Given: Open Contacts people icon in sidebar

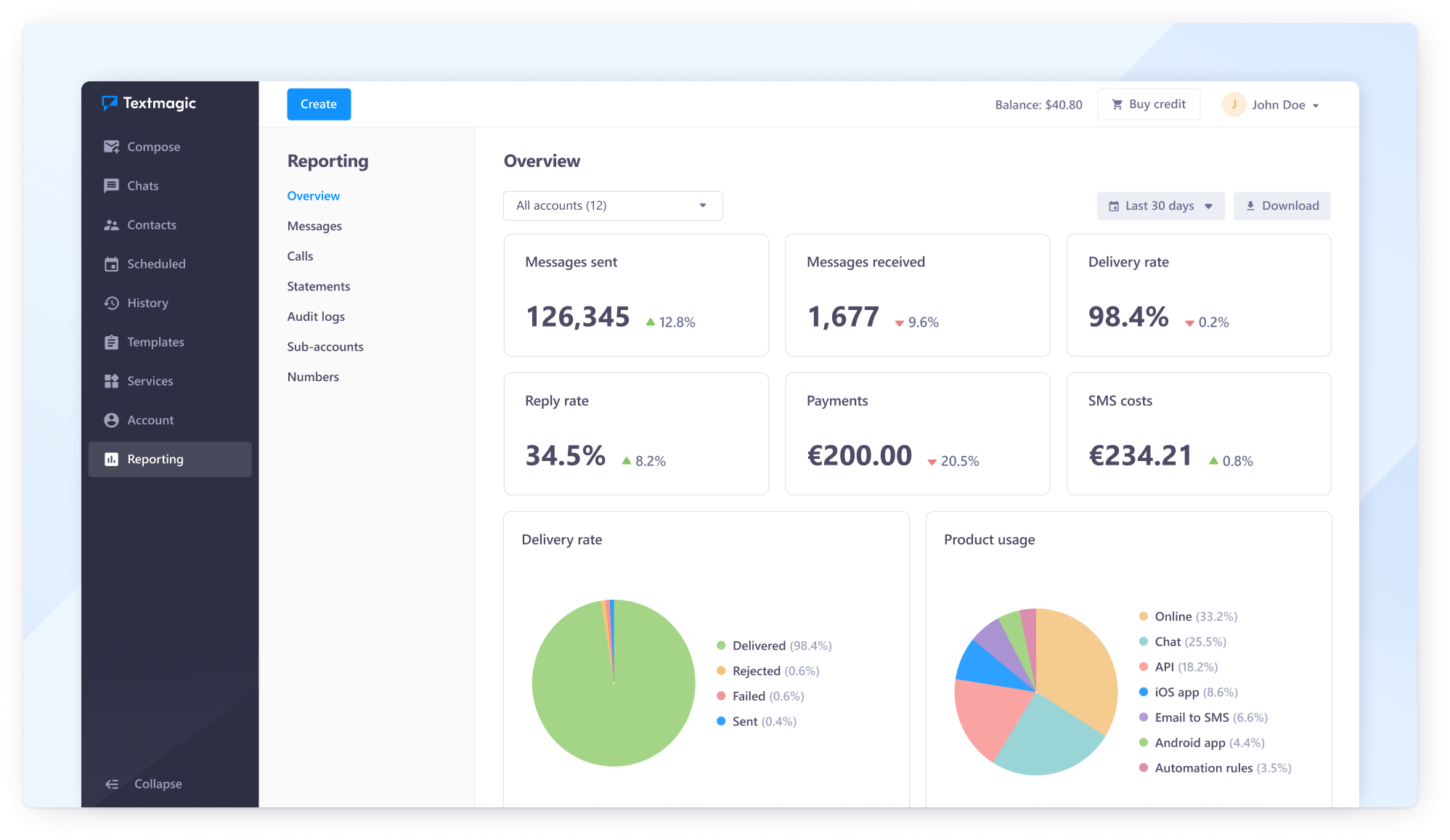Looking at the screenshot, I should coord(111,225).
